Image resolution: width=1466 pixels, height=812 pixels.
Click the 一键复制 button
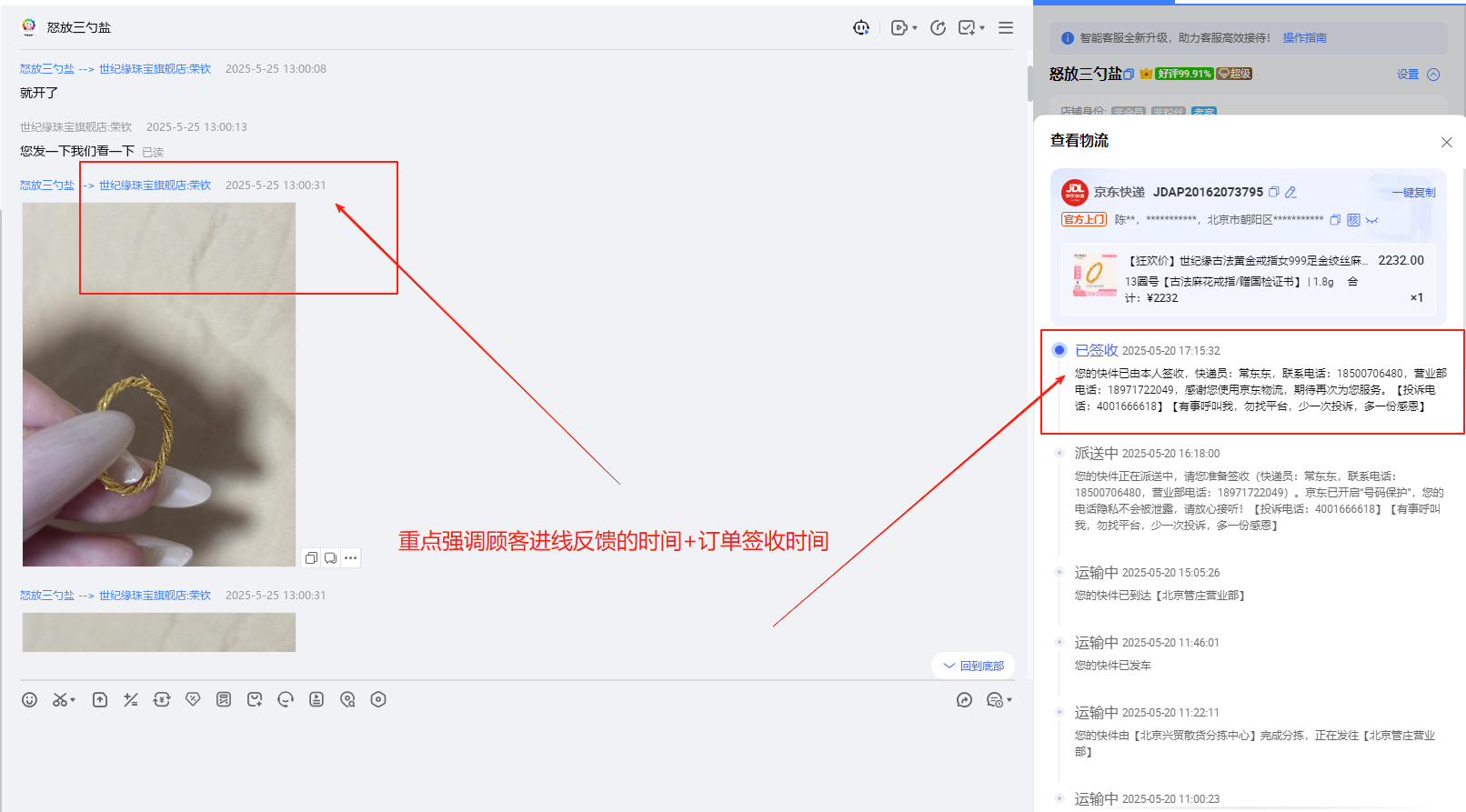click(1413, 193)
